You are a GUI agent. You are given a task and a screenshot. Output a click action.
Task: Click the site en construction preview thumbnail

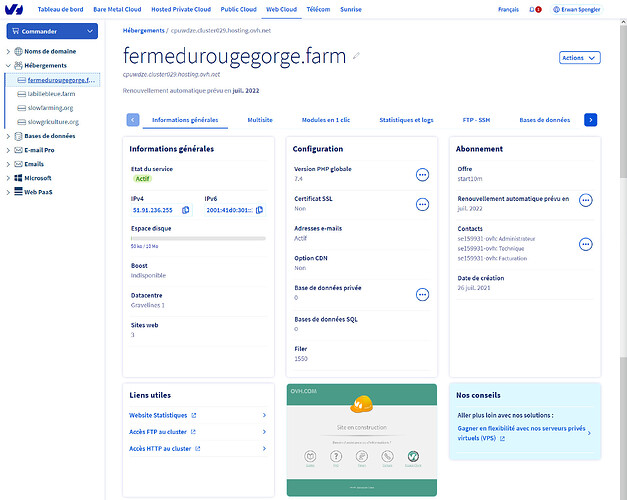click(362, 440)
